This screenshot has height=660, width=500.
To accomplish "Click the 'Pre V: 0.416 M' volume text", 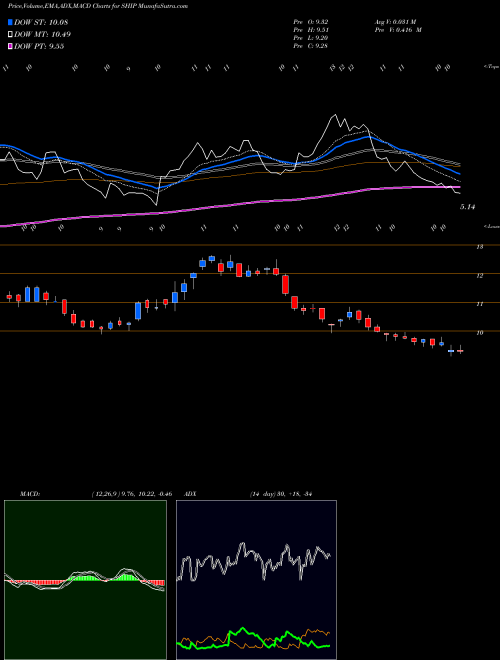I will point(398,30).
